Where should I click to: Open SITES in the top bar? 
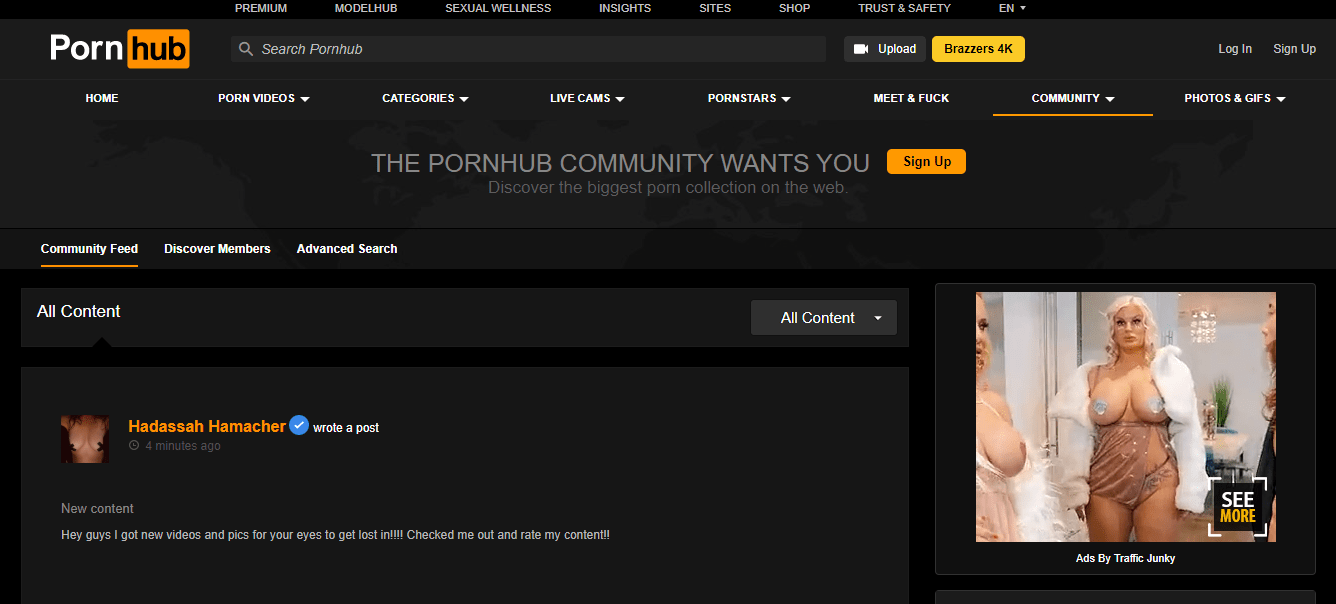pyautogui.click(x=715, y=8)
